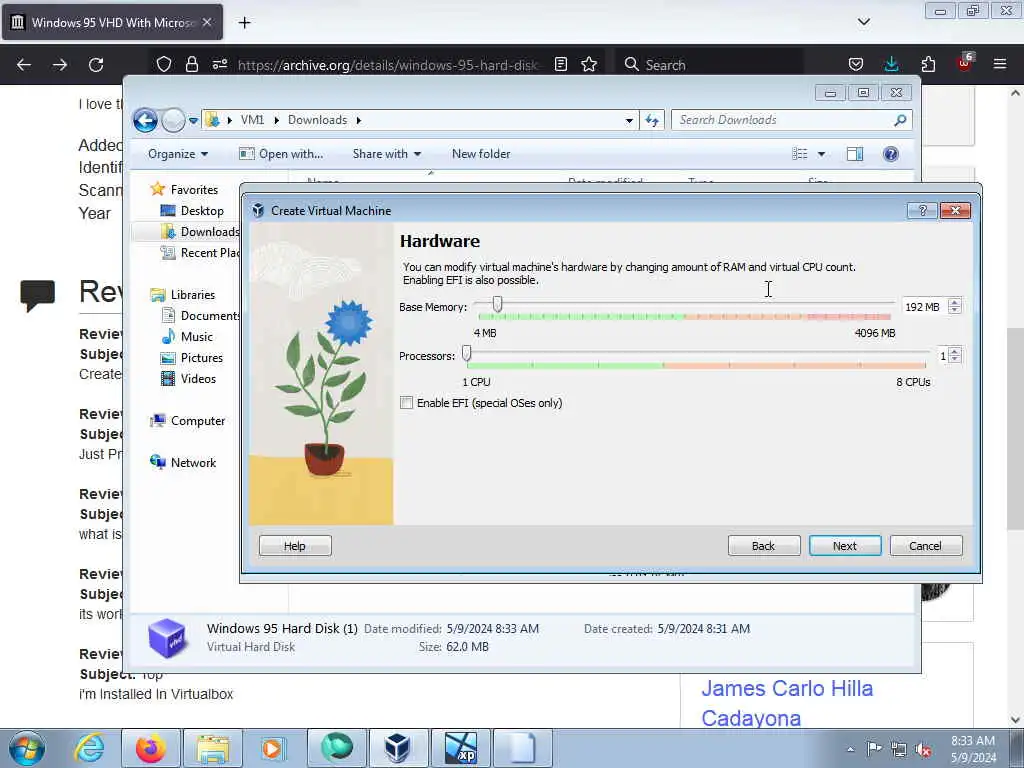Toggle Firefox reader view icon
Screen dimensions: 1024x768
pyautogui.click(x=560, y=64)
